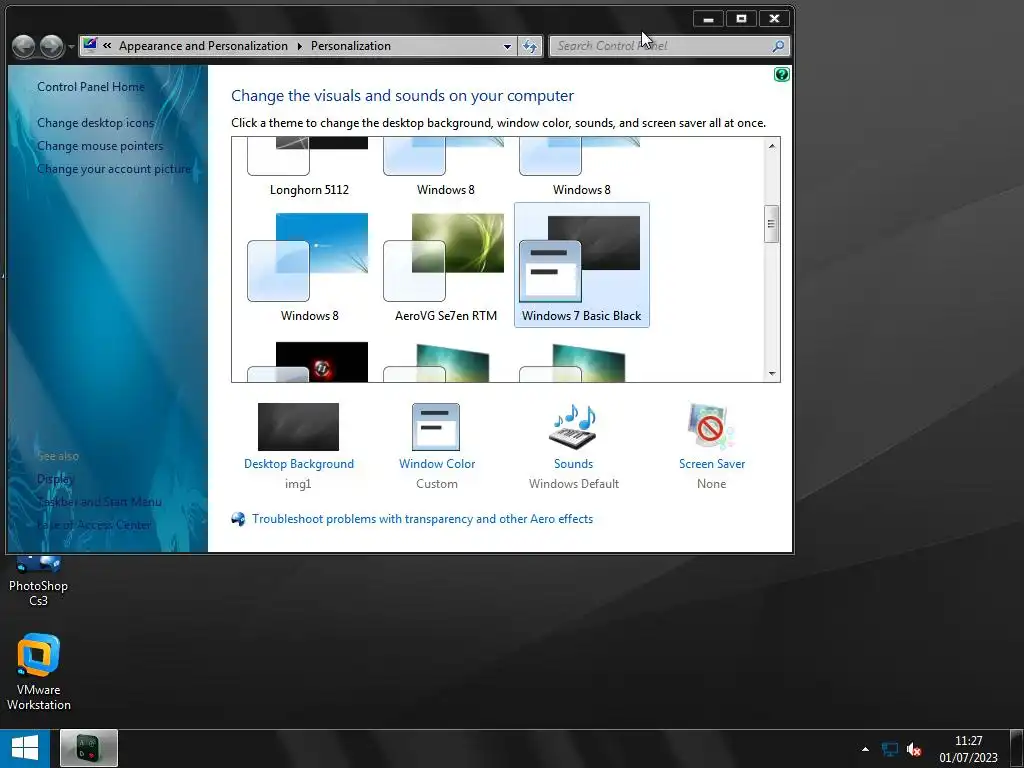Click the search magnifier icon
This screenshot has width=1024, height=768.
coord(778,46)
